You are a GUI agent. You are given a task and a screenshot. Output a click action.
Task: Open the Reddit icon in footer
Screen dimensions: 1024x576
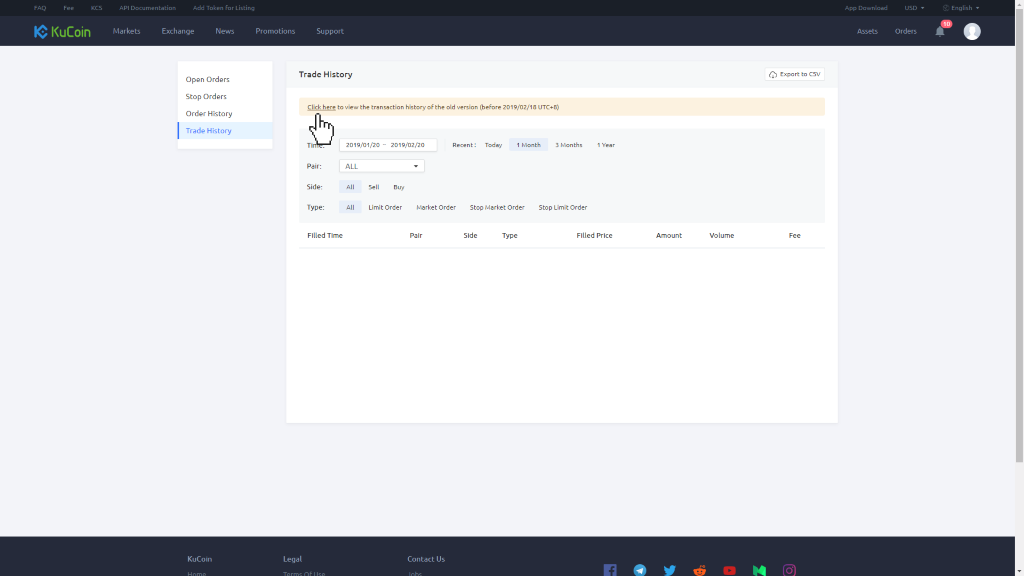tap(700, 570)
